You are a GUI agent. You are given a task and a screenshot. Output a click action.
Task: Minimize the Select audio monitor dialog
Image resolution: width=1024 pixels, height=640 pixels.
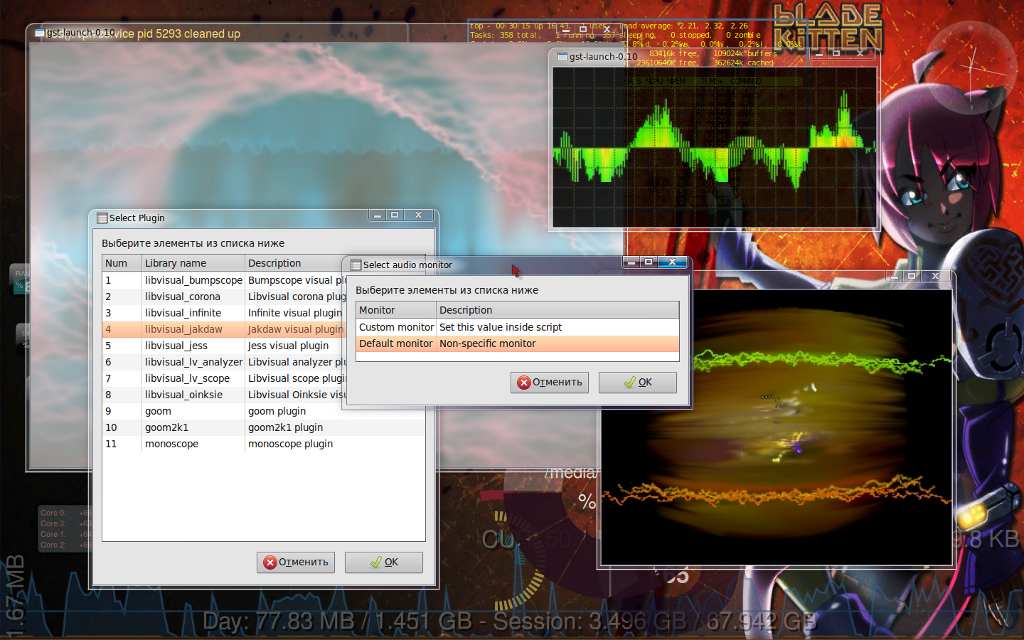point(630,262)
